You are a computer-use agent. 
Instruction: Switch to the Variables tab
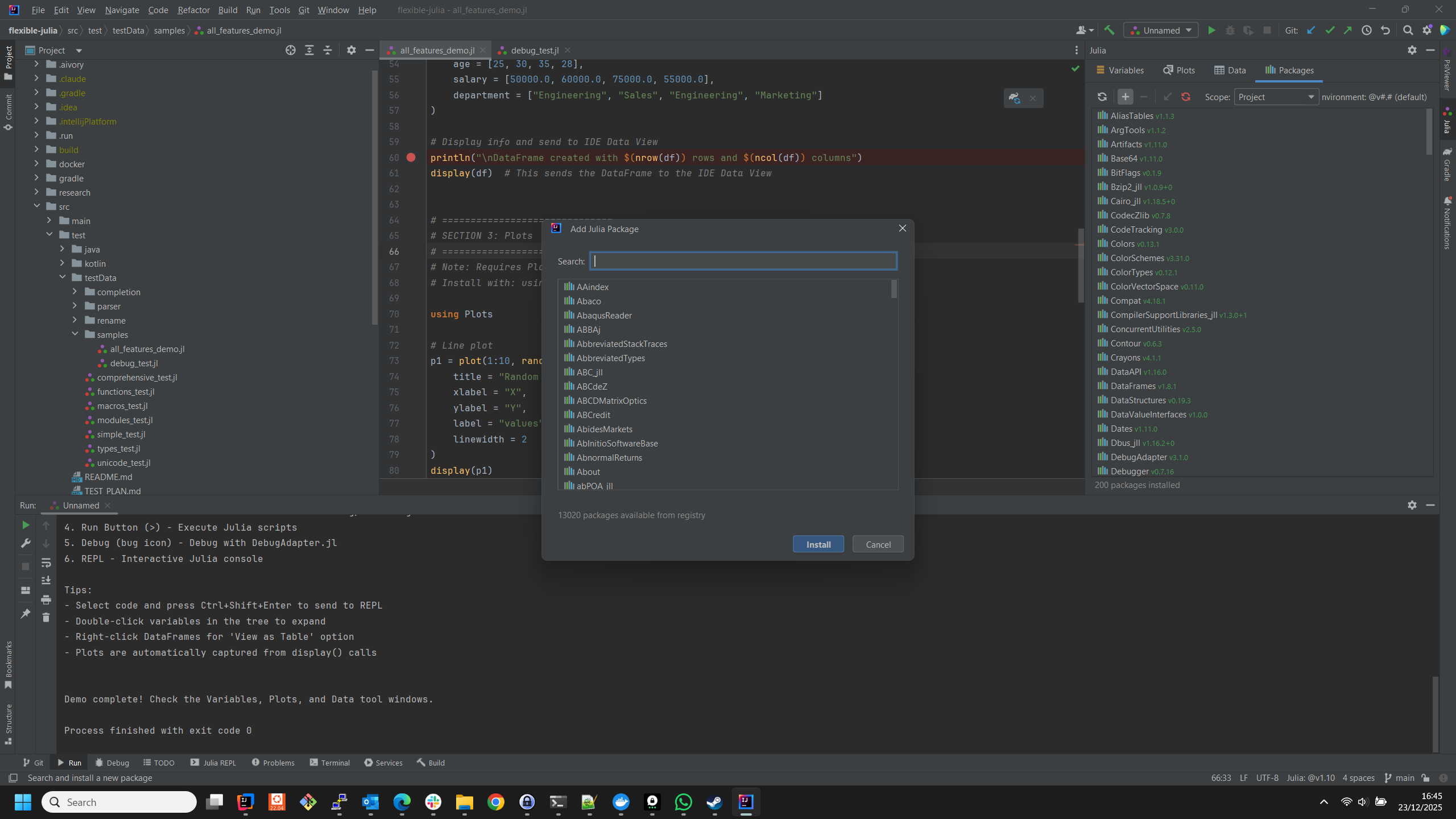1119,70
